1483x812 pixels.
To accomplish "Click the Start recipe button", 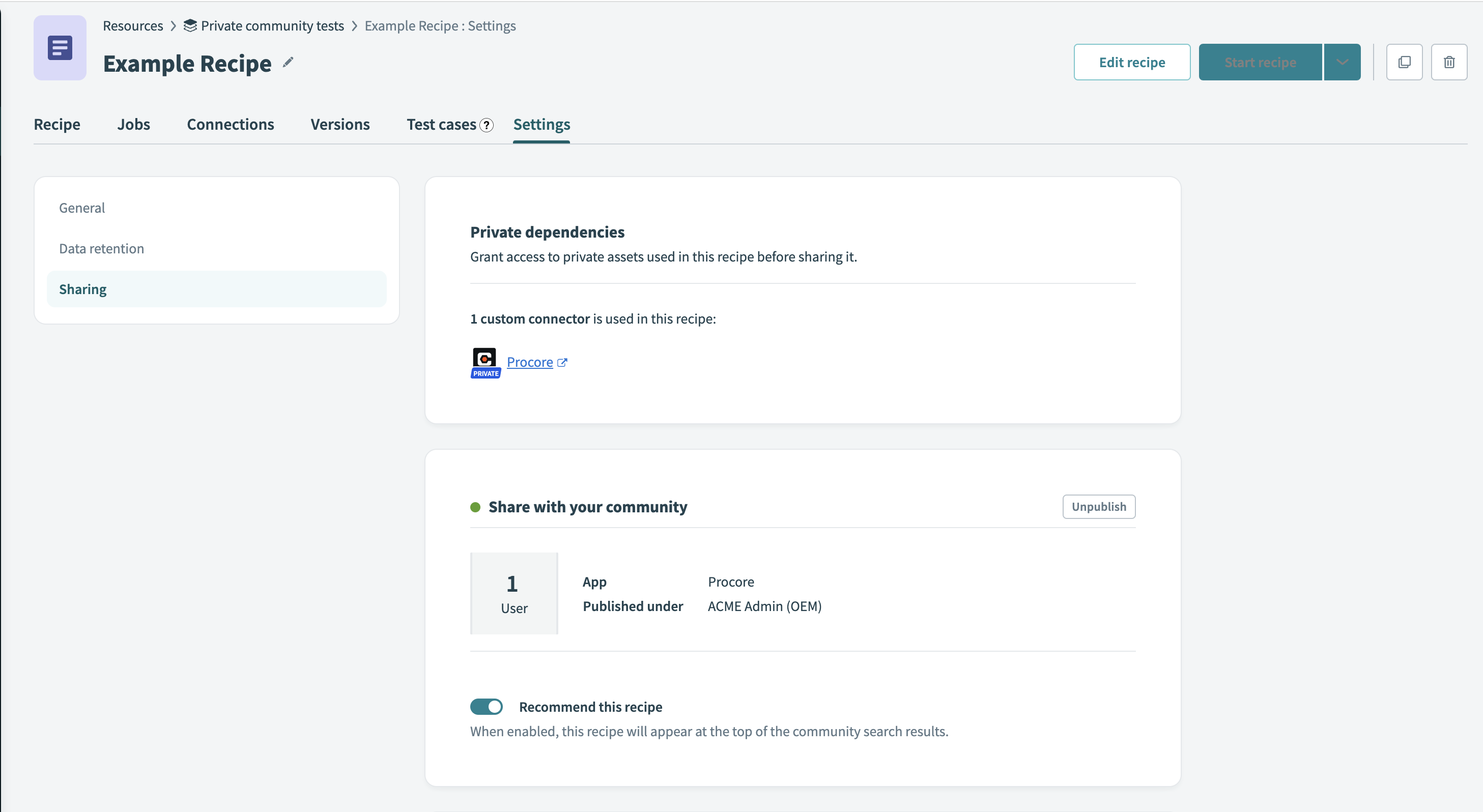I will 1260,62.
